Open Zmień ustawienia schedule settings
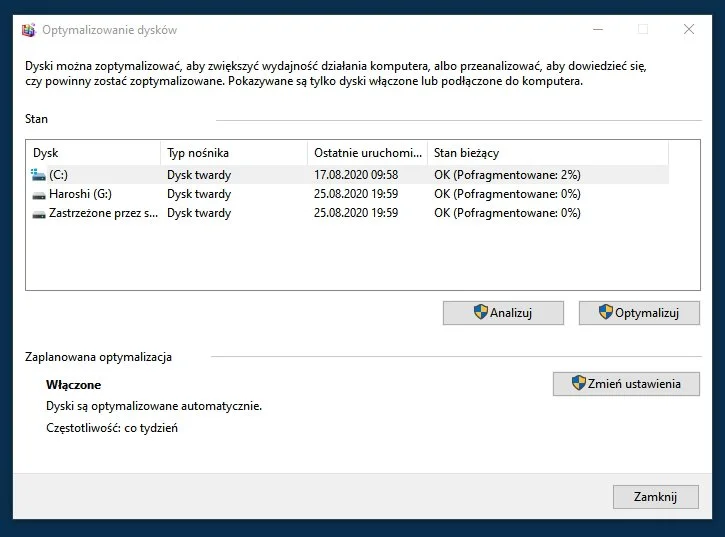Viewport: 725px width, 537px height. pos(626,384)
